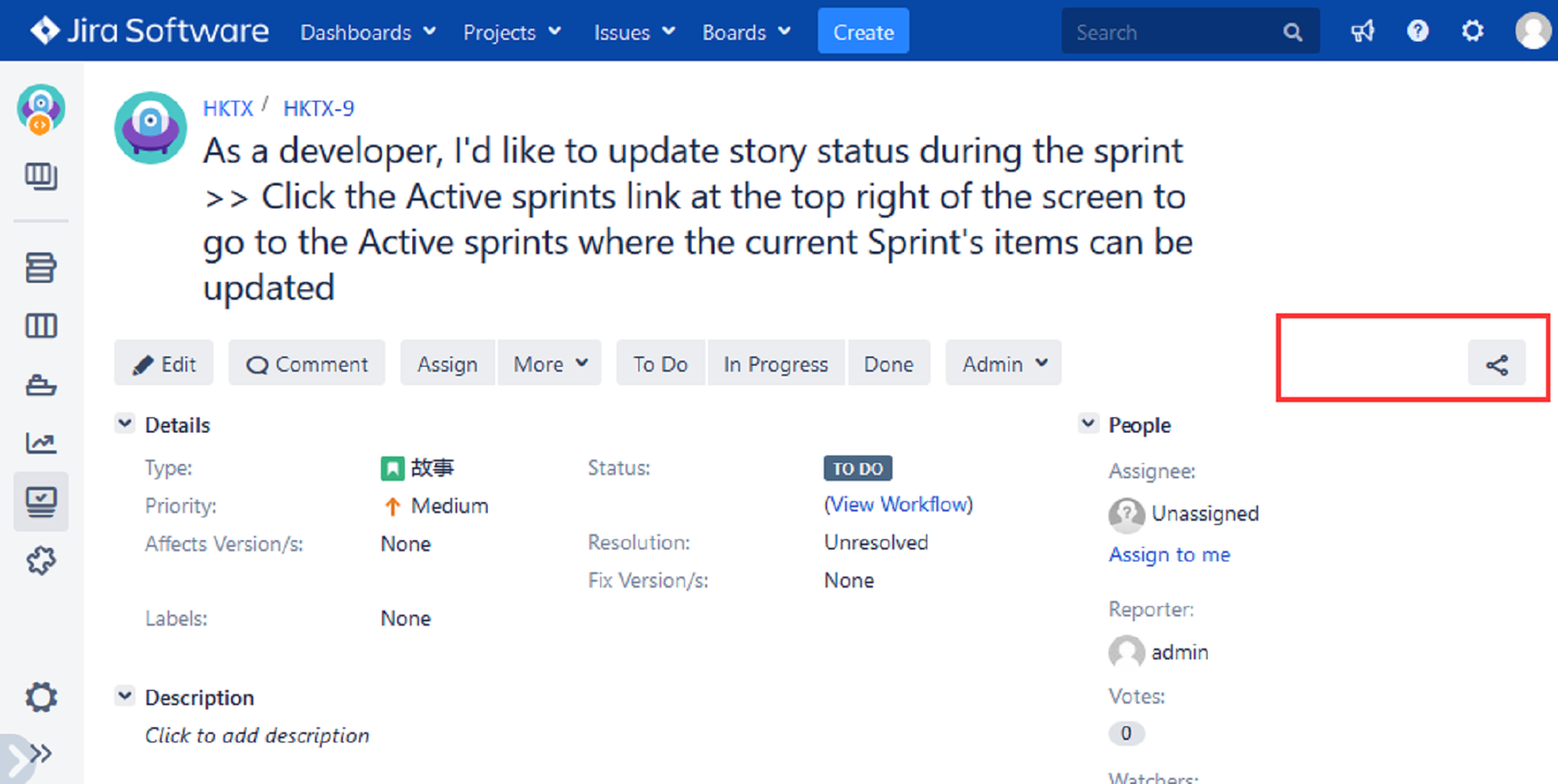Click Assign to me link

tap(1169, 555)
